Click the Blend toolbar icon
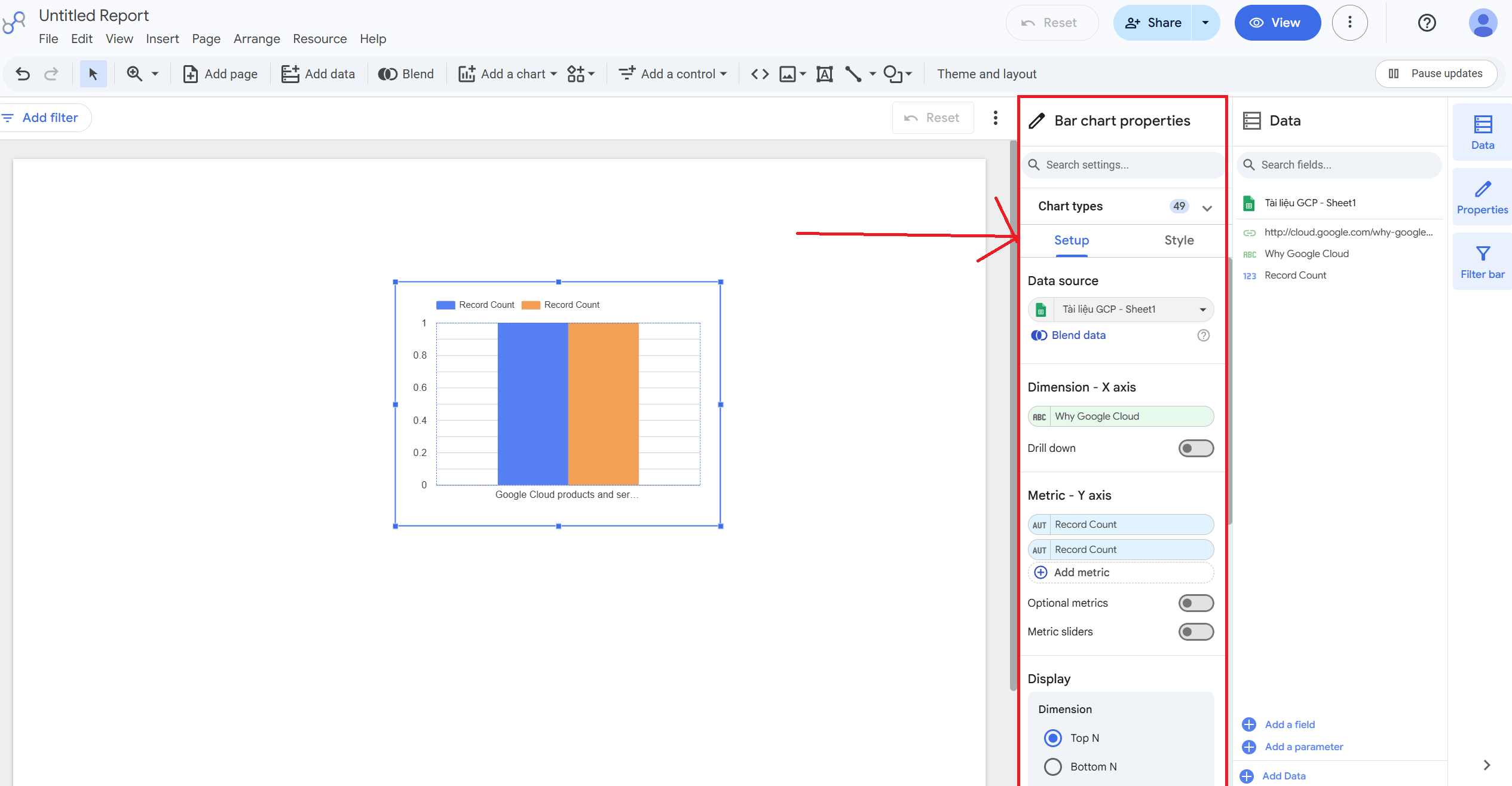This screenshot has height=786, width=1512. 406,74
